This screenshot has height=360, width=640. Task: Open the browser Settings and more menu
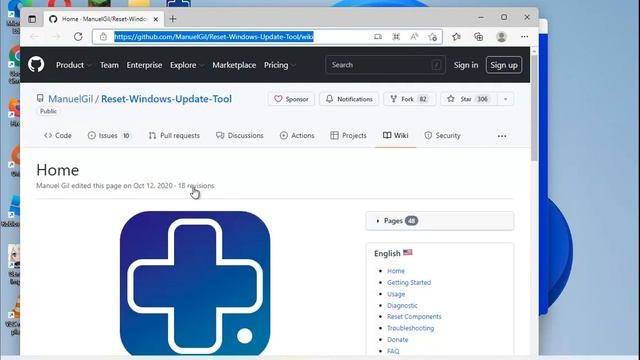(524, 37)
